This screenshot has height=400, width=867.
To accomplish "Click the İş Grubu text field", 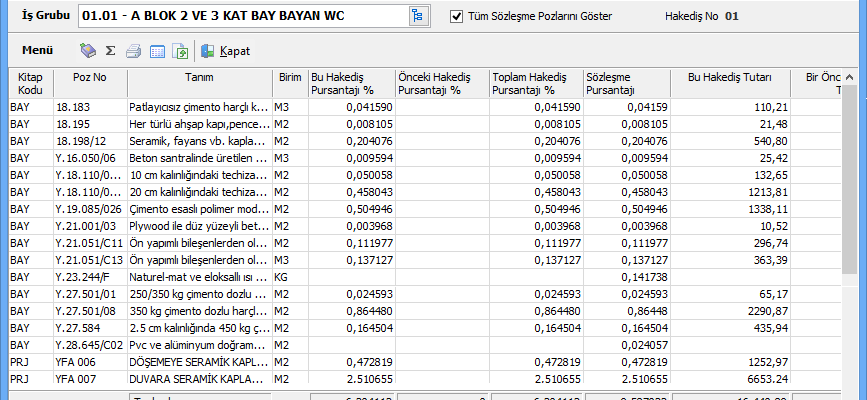I will point(240,16).
